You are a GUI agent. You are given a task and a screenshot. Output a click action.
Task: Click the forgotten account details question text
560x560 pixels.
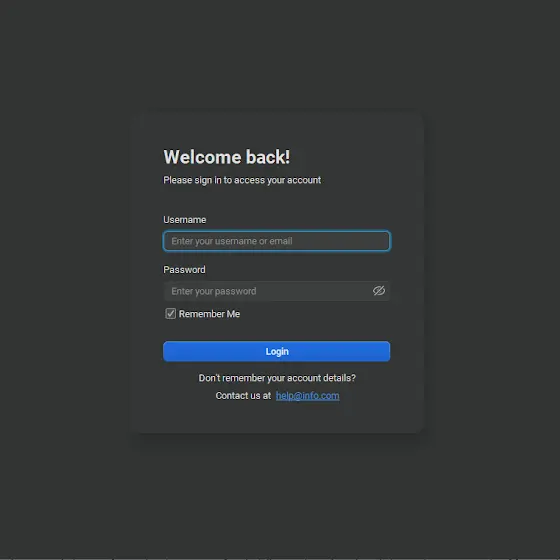277,378
